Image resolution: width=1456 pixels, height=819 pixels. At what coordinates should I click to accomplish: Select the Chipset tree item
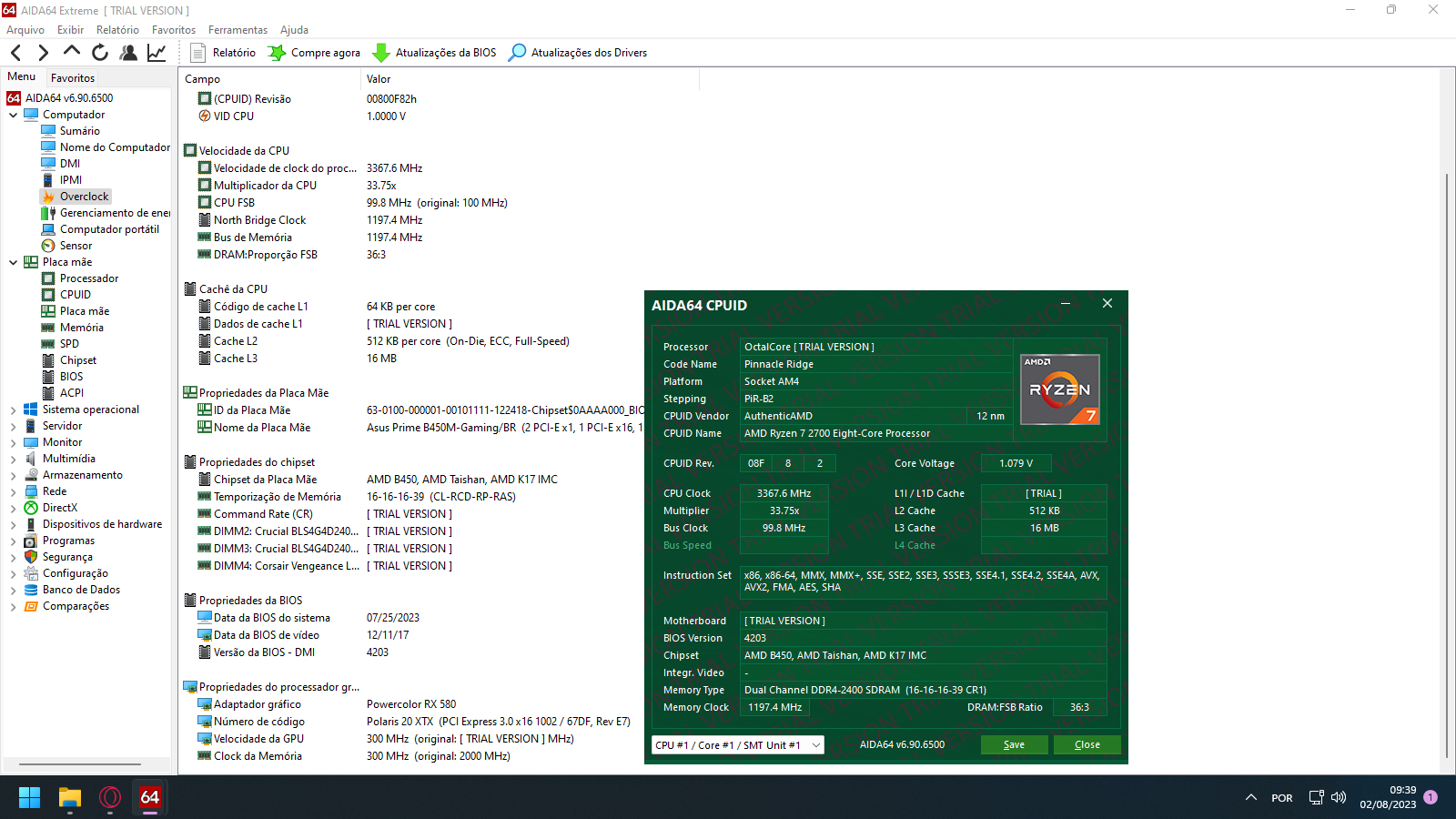[x=78, y=360]
